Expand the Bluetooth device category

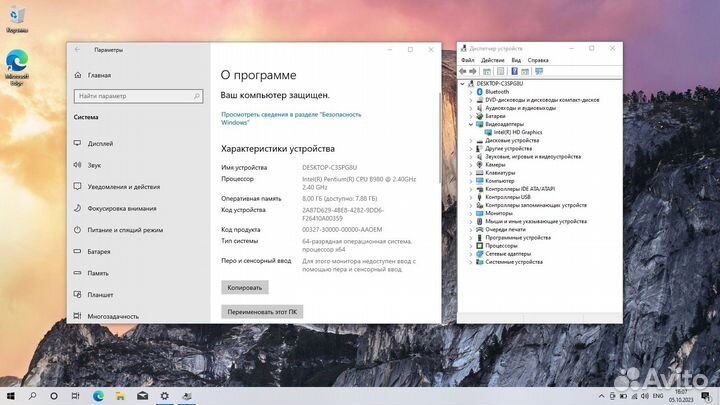(x=471, y=92)
